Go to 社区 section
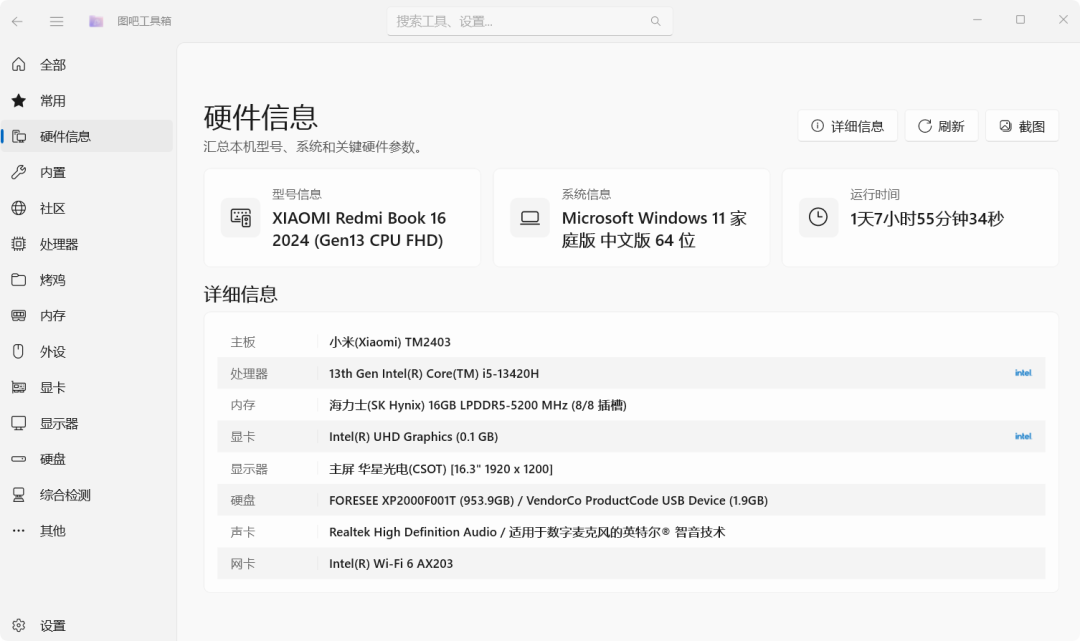The height and width of the screenshot is (641, 1080). click(87, 208)
